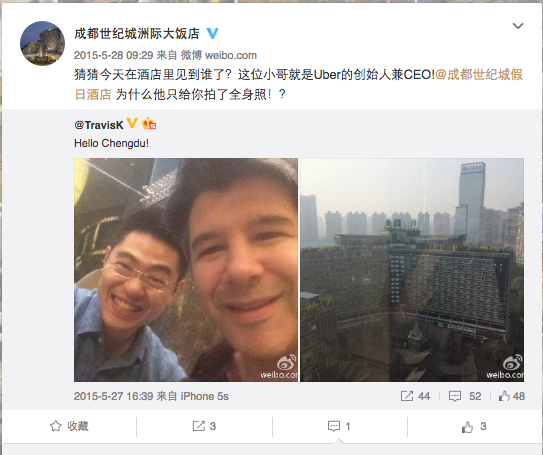Click the orange verified V badge beside TravisK

click(x=132, y=123)
